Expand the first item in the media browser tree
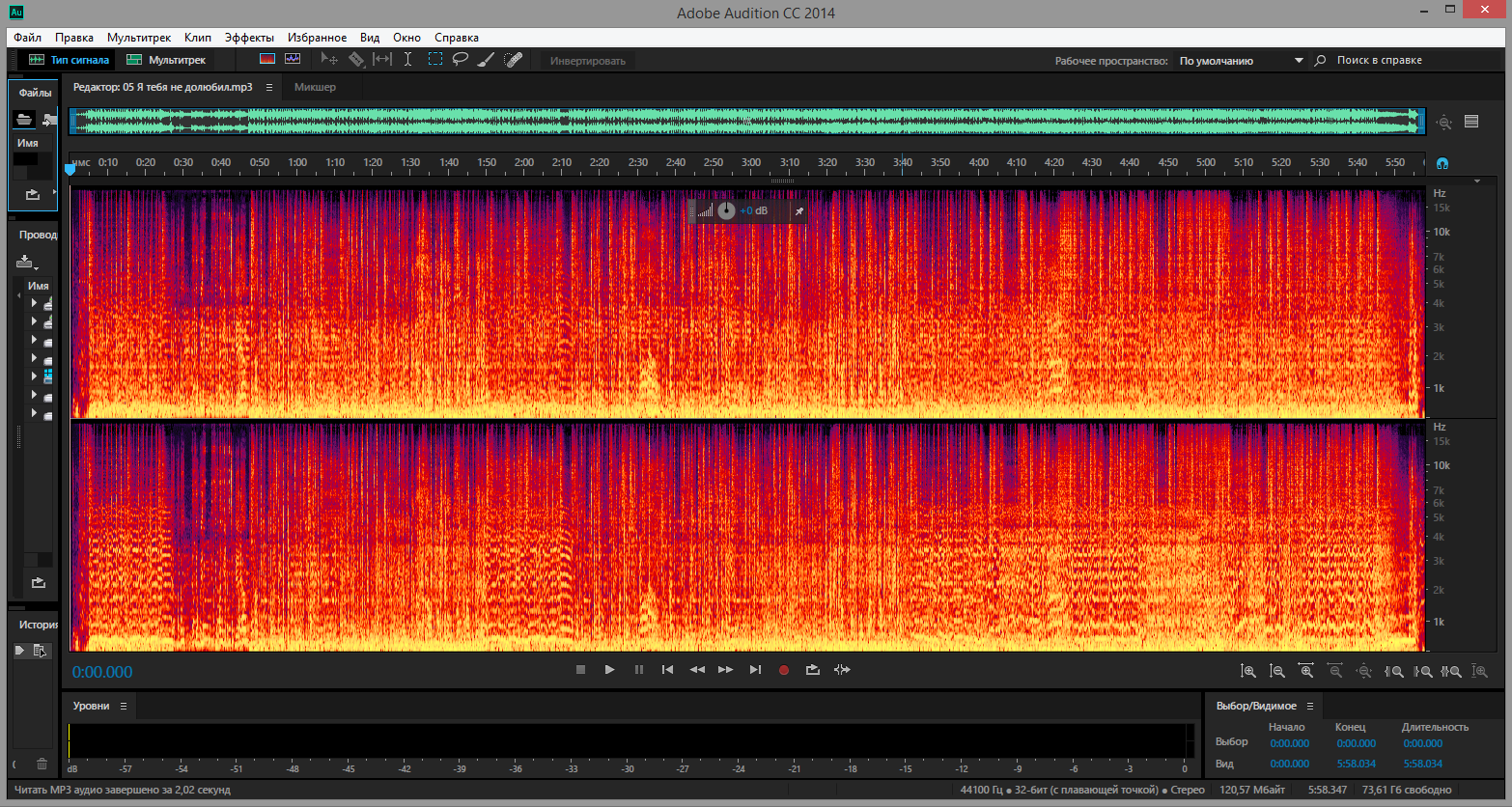The image size is (1512, 807). click(x=34, y=303)
